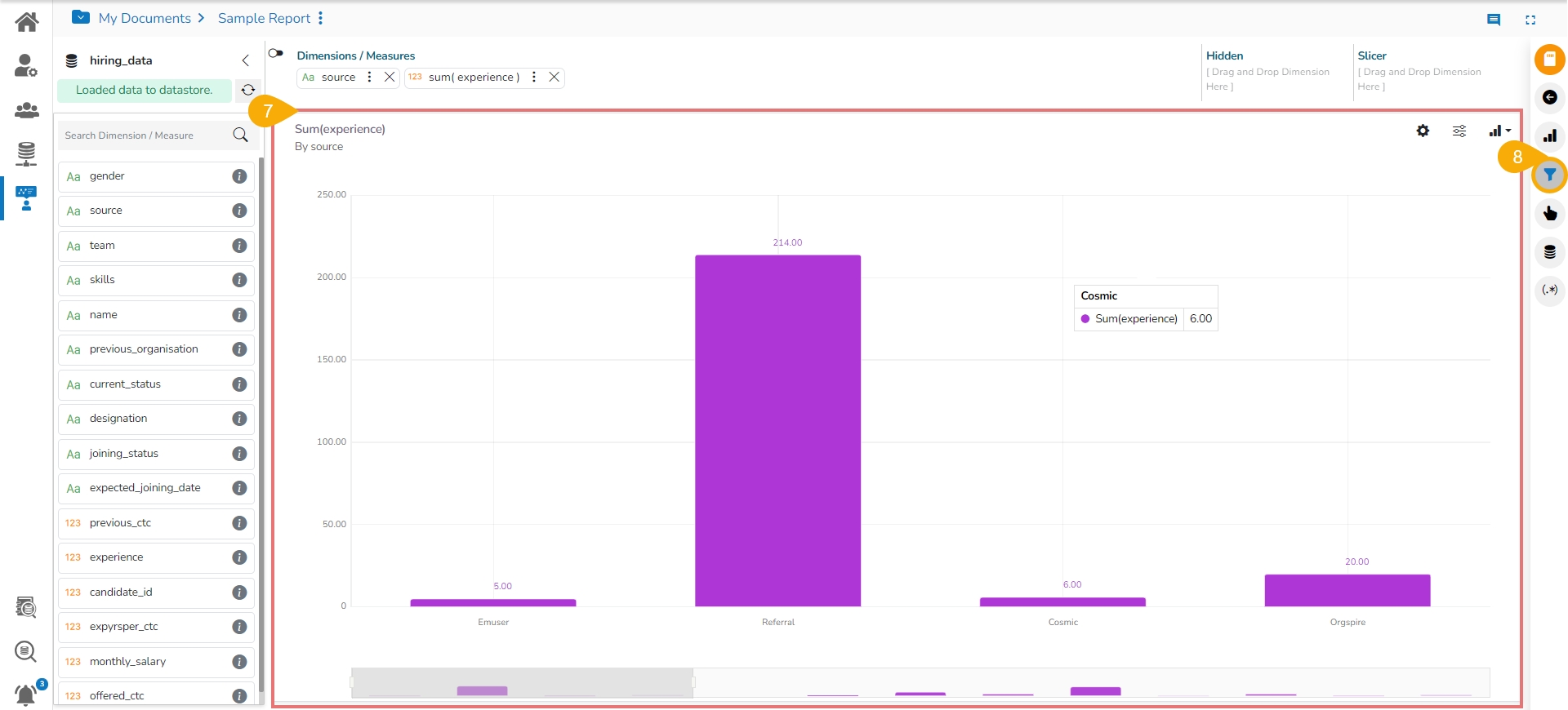
Task: Refresh the datastore loading icon
Action: click(x=248, y=90)
